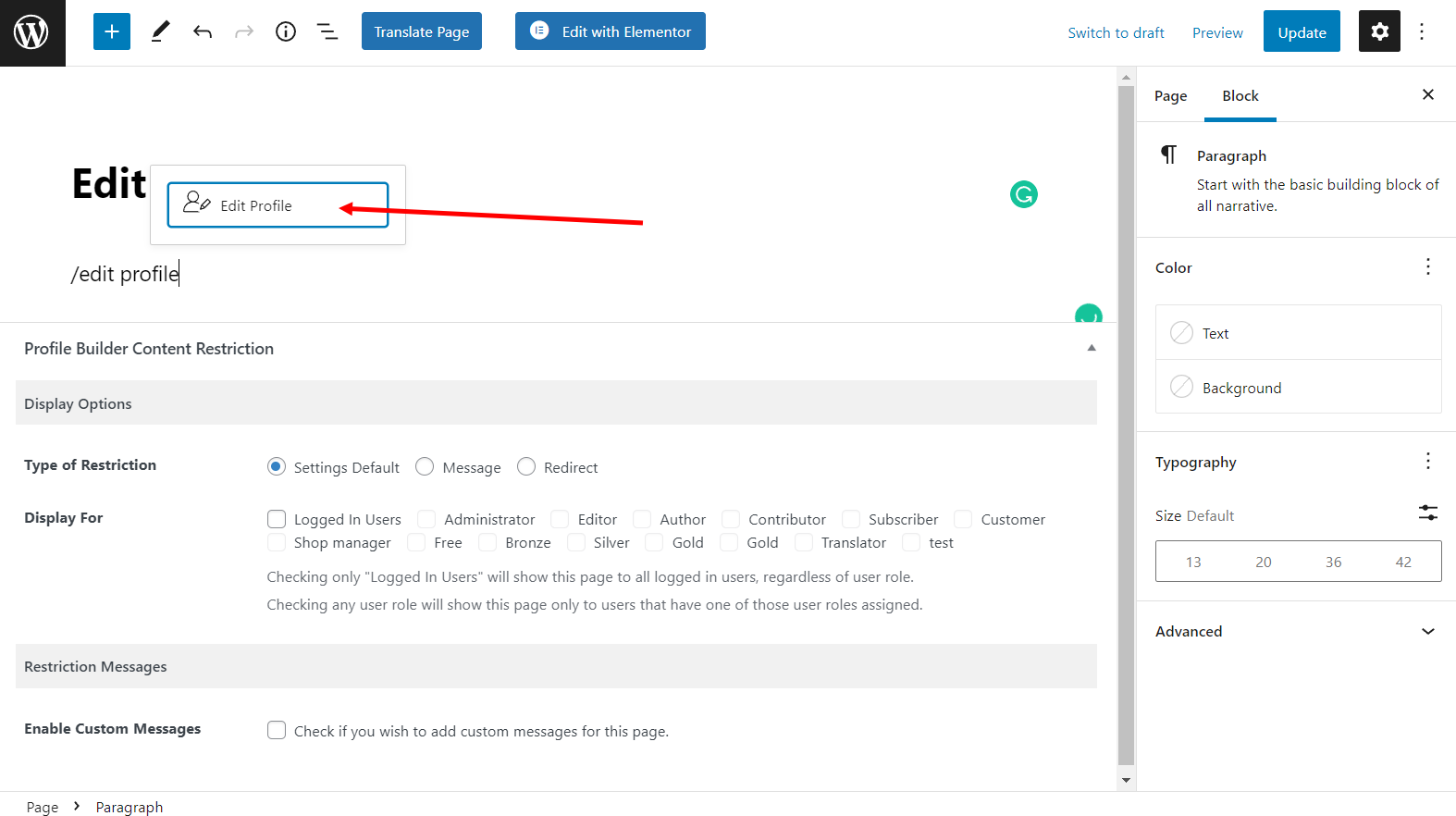
Task: Check the Administrator role box
Action: click(x=426, y=518)
